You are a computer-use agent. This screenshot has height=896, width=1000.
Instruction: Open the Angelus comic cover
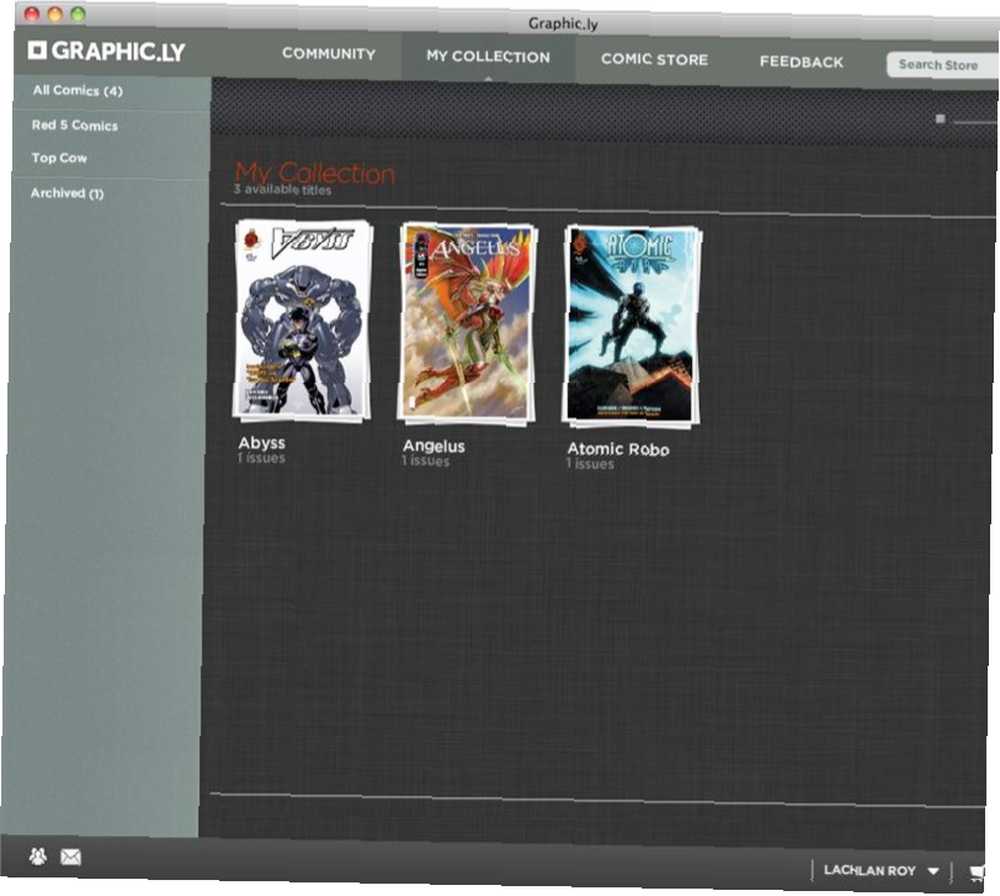(x=467, y=324)
